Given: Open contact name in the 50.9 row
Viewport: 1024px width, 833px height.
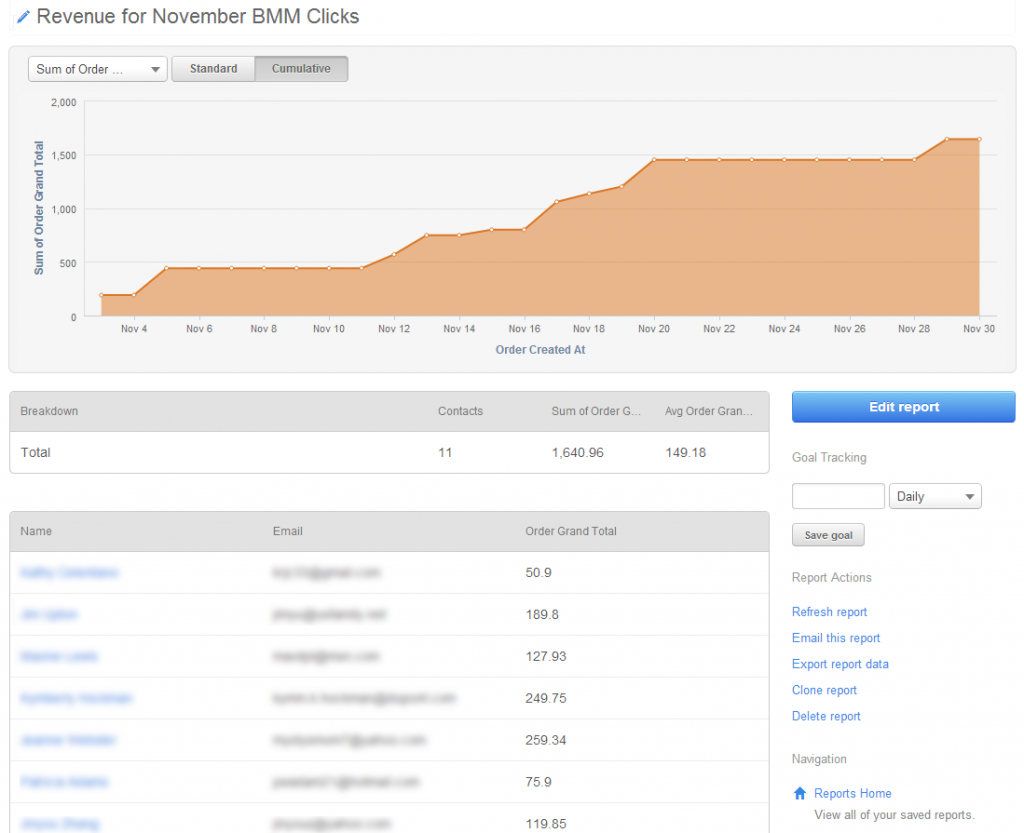Looking at the screenshot, I should [x=69, y=573].
